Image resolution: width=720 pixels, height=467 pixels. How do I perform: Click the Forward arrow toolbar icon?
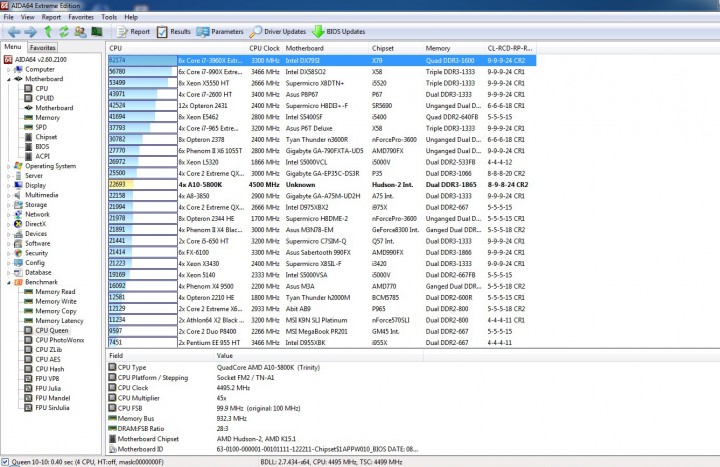(x=31, y=32)
